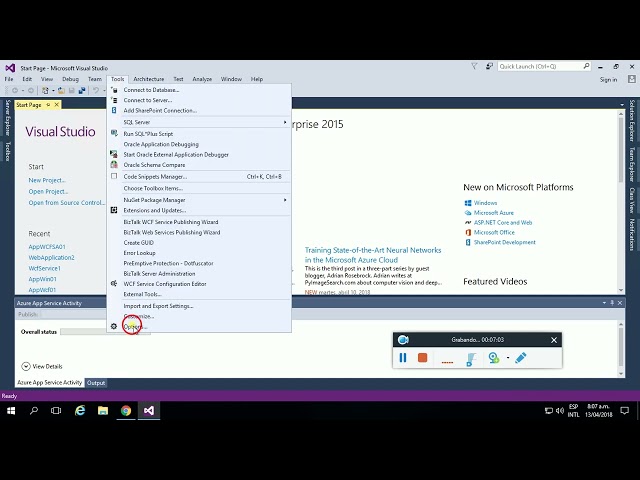Close the Start Page tab
This screenshot has height=480, width=640.
[x=57, y=105]
